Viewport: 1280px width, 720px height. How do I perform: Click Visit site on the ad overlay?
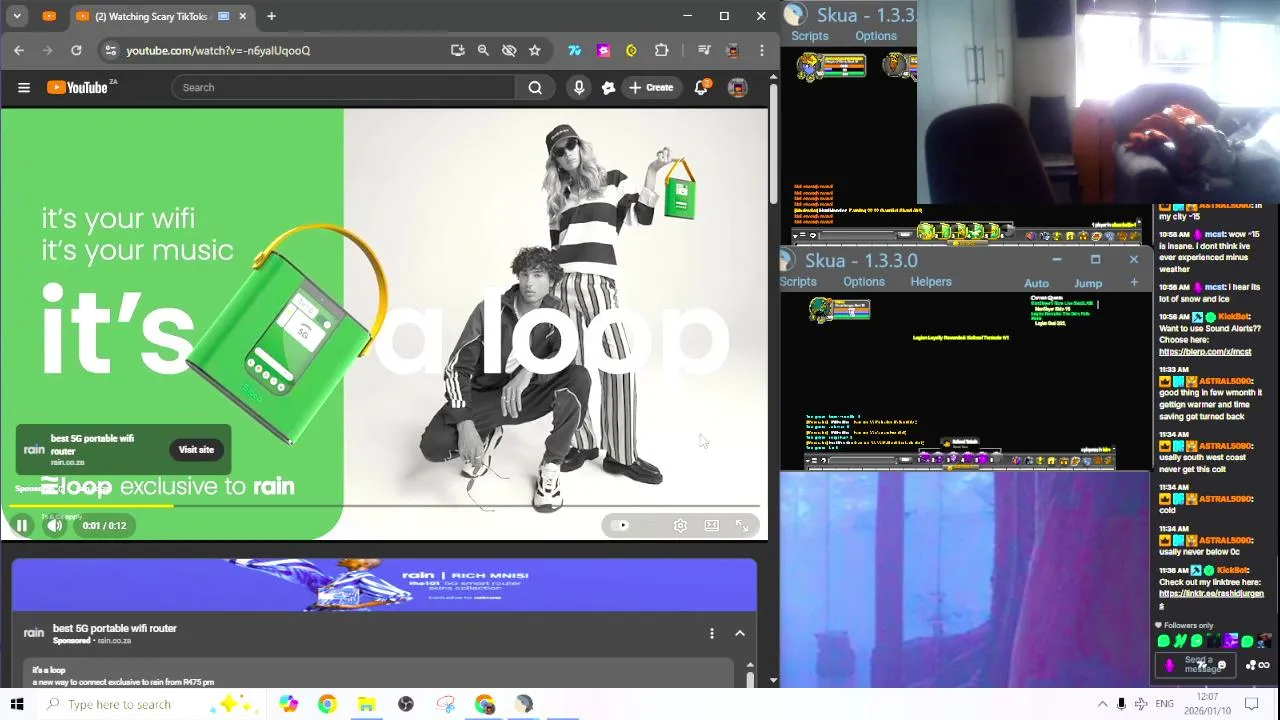point(196,450)
